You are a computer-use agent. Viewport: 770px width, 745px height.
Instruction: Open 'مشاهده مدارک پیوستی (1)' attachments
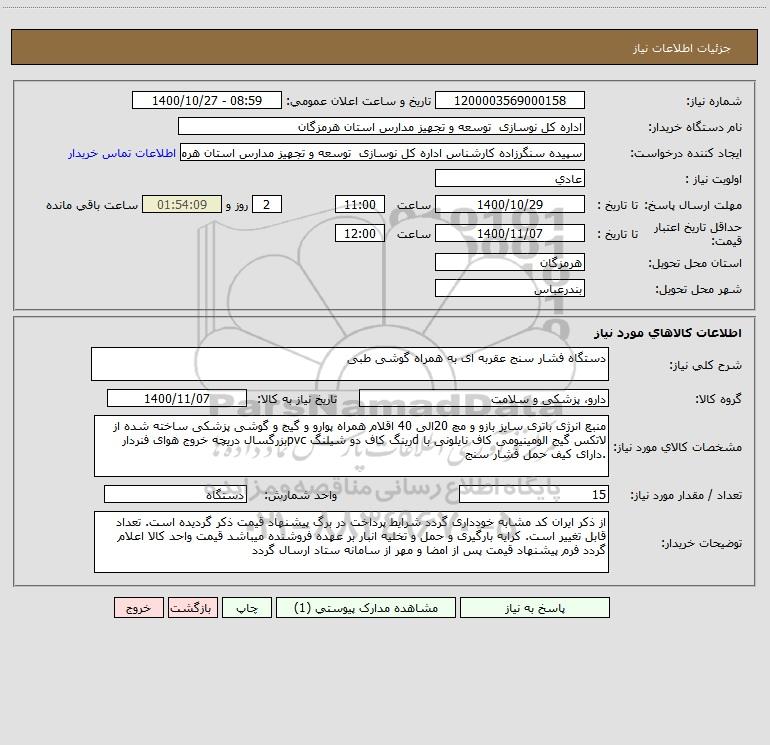366,607
